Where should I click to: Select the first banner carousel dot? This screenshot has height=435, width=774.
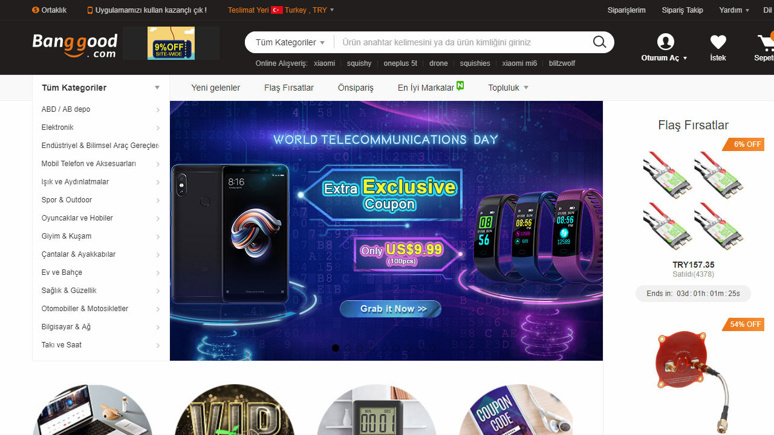coord(336,348)
